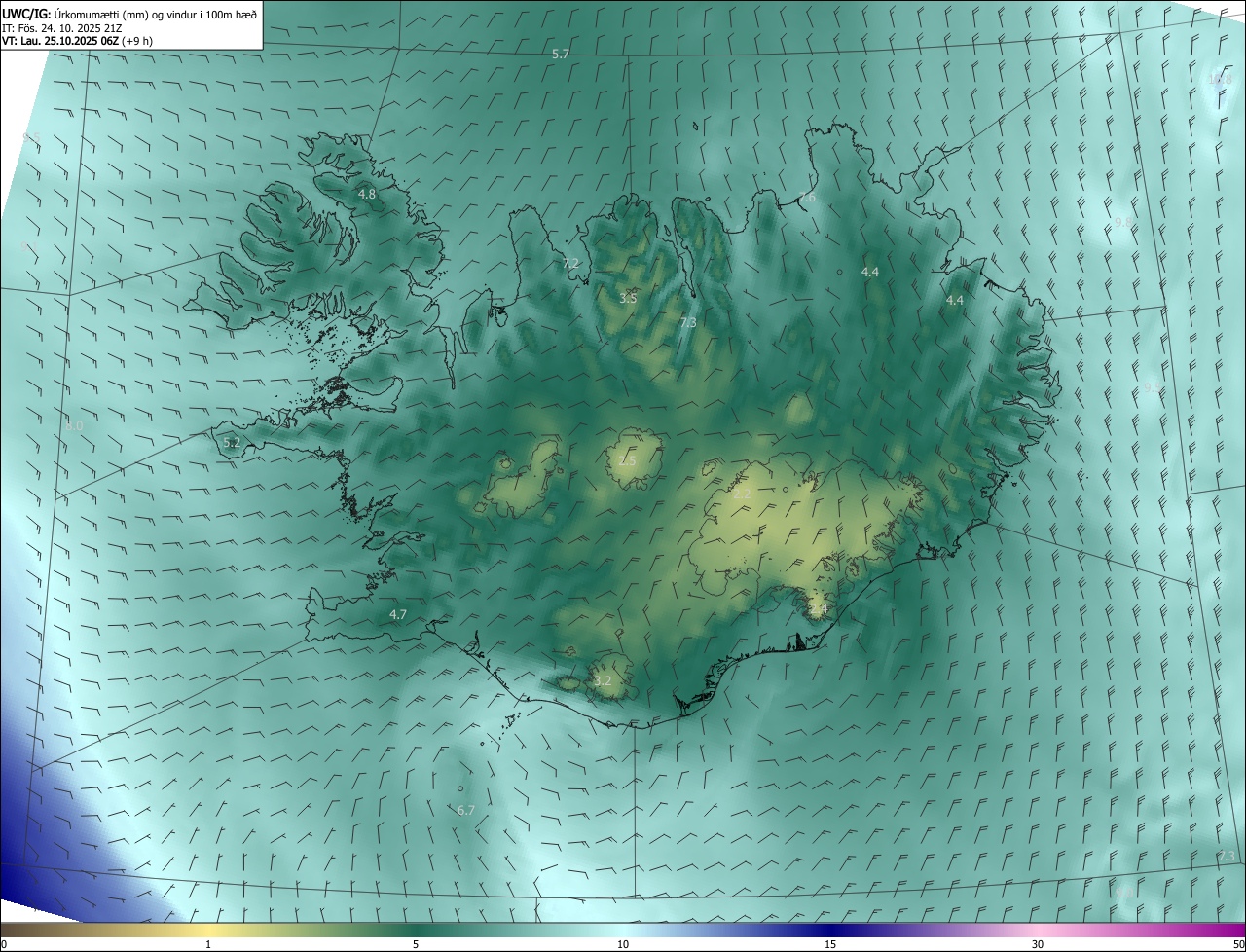Screen dimensions: 1246x952
Task: Click the '4.8' value on Westfjords
Action: tap(367, 195)
